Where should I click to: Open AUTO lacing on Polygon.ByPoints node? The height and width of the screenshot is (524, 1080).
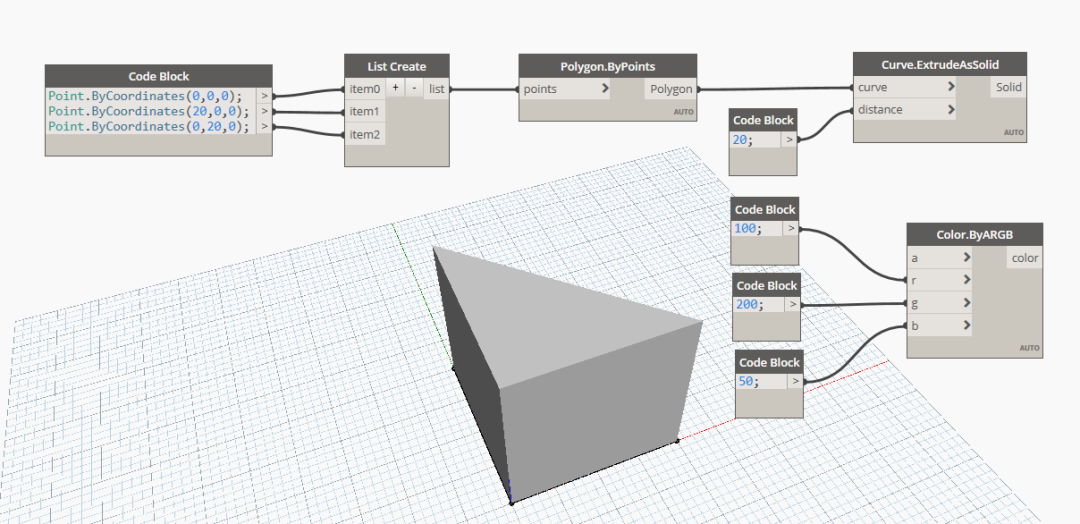coord(685,112)
